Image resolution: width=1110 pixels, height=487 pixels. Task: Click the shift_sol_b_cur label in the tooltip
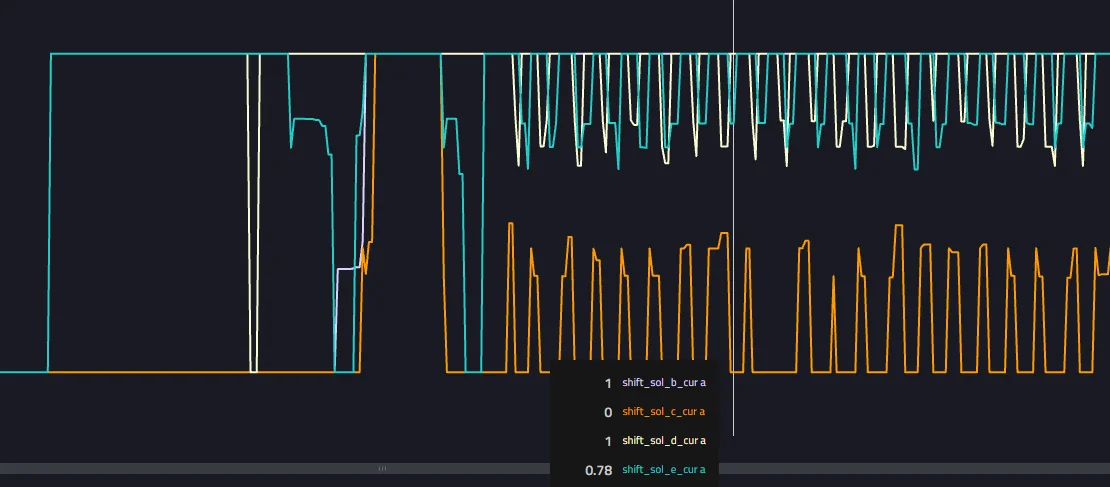(663, 383)
